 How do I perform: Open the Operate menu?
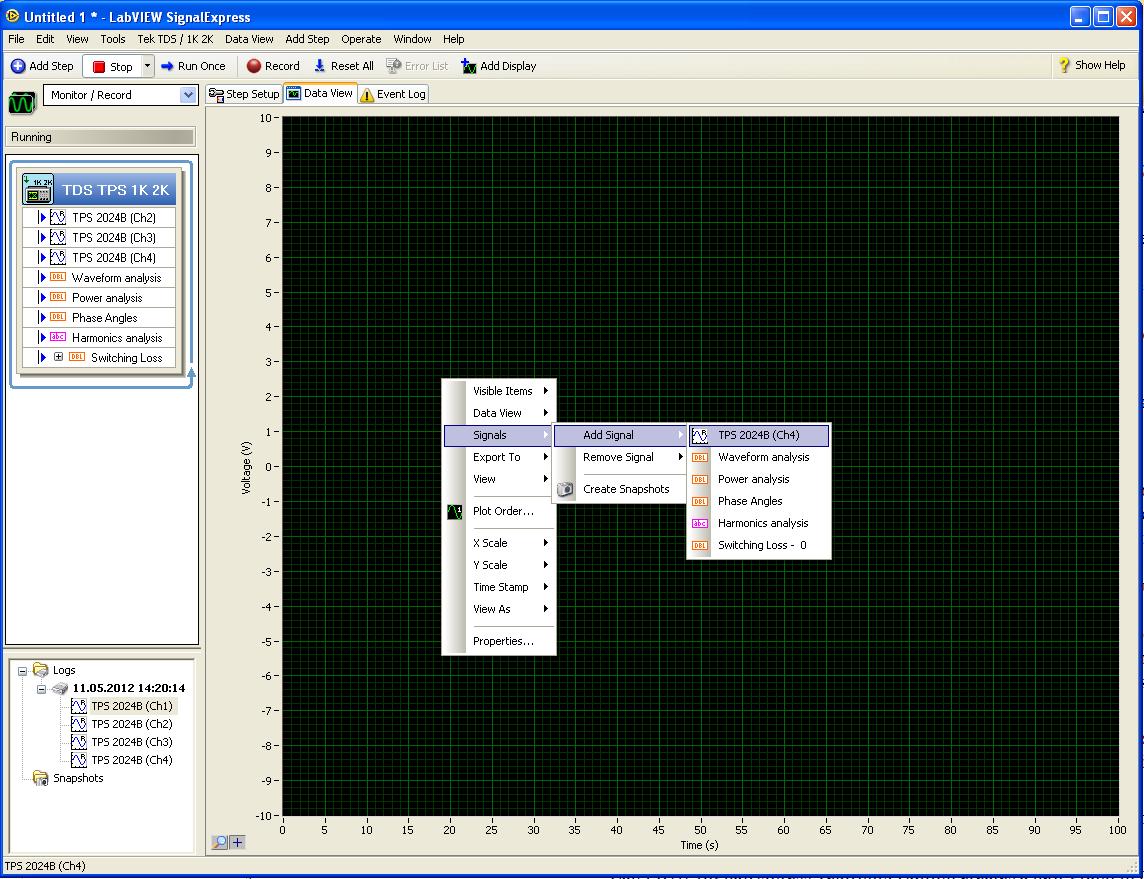pyautogui.click(x=361, y=39)
